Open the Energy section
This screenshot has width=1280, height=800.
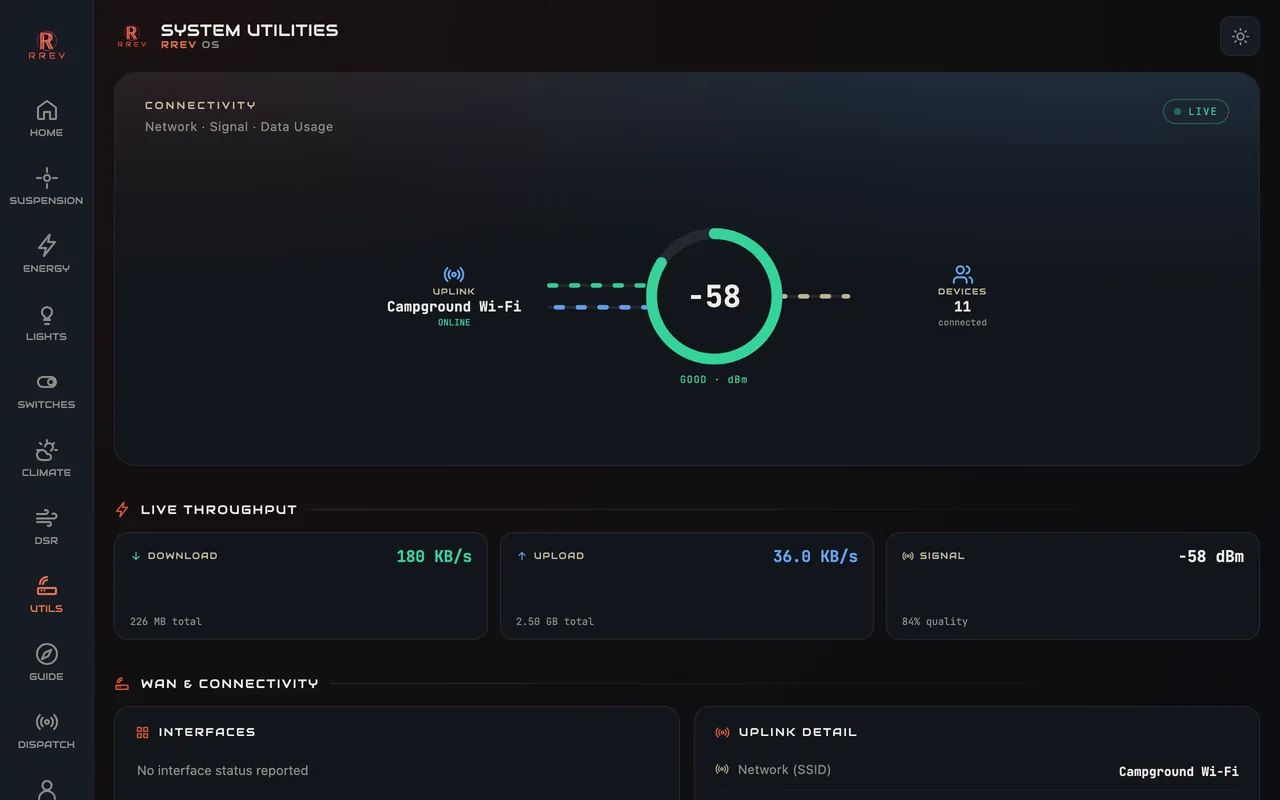pos(46,254)
